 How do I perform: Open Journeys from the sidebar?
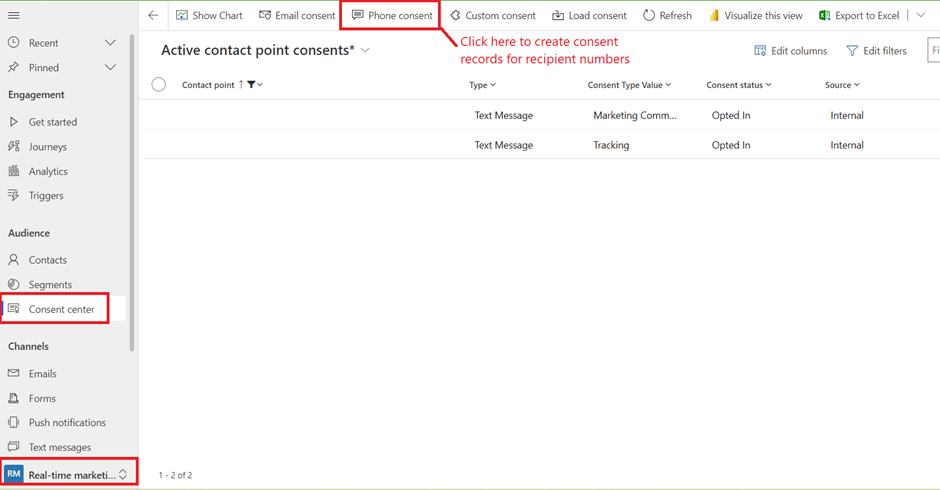click(47, 146)
